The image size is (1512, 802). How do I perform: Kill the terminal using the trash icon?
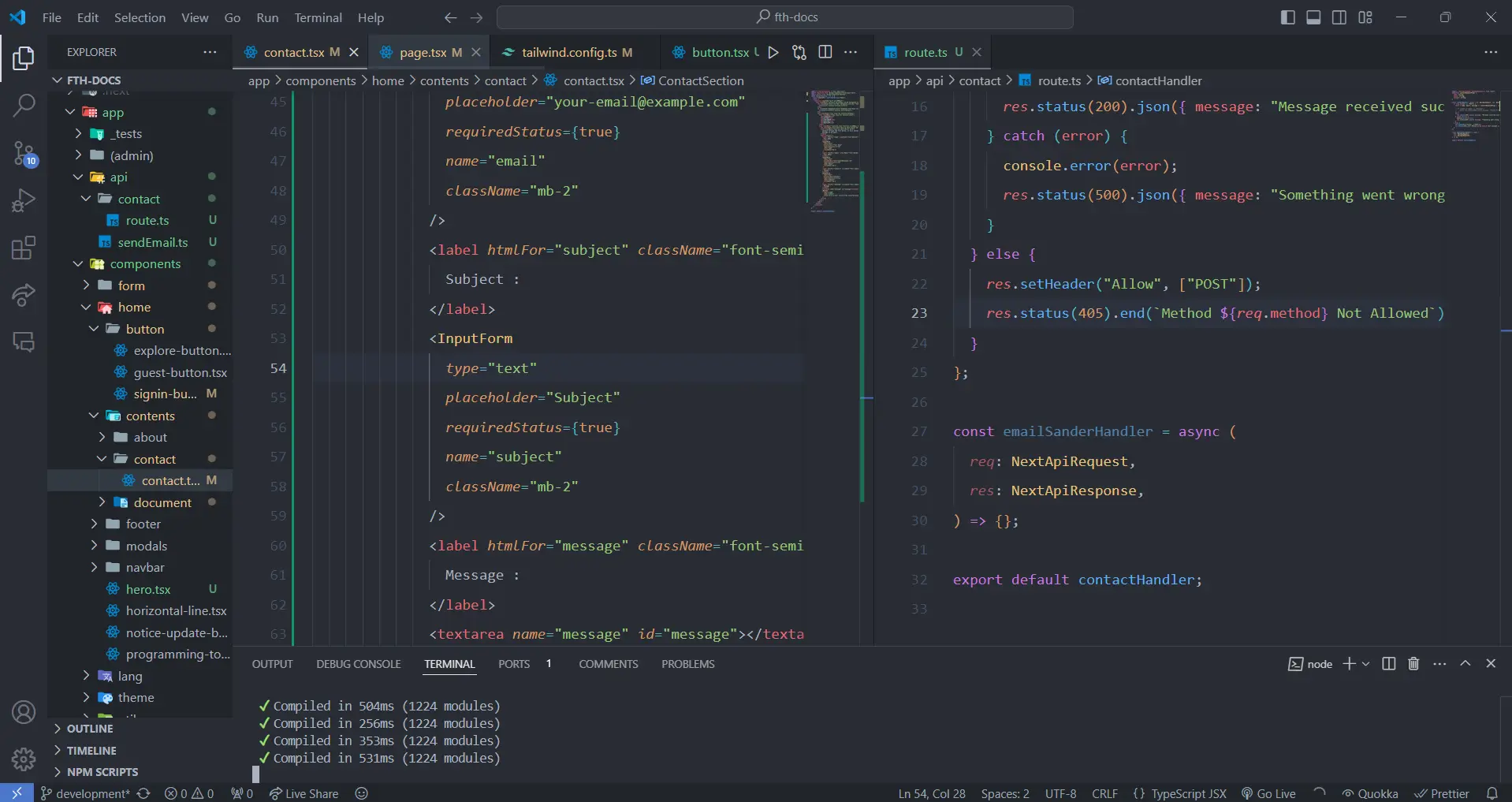click(x=1413, y=663)
